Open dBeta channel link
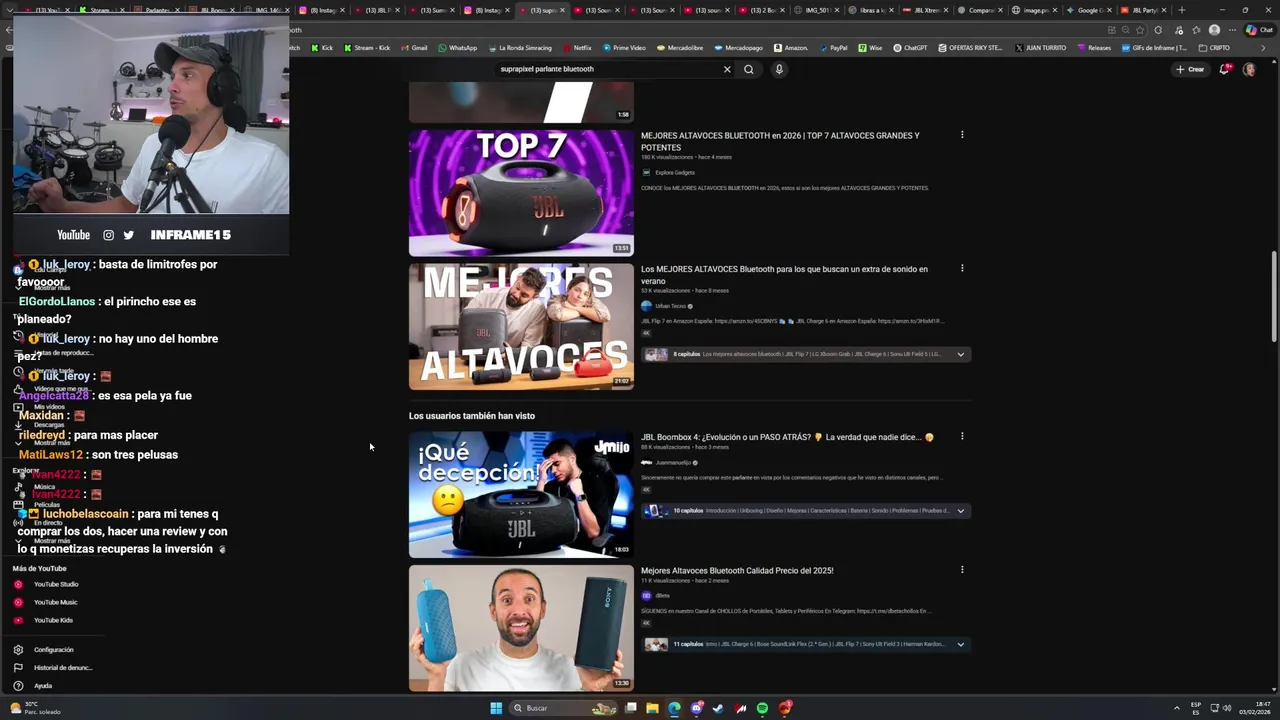This screenshot has width=1280, height=720. click(x=662, y=595)
